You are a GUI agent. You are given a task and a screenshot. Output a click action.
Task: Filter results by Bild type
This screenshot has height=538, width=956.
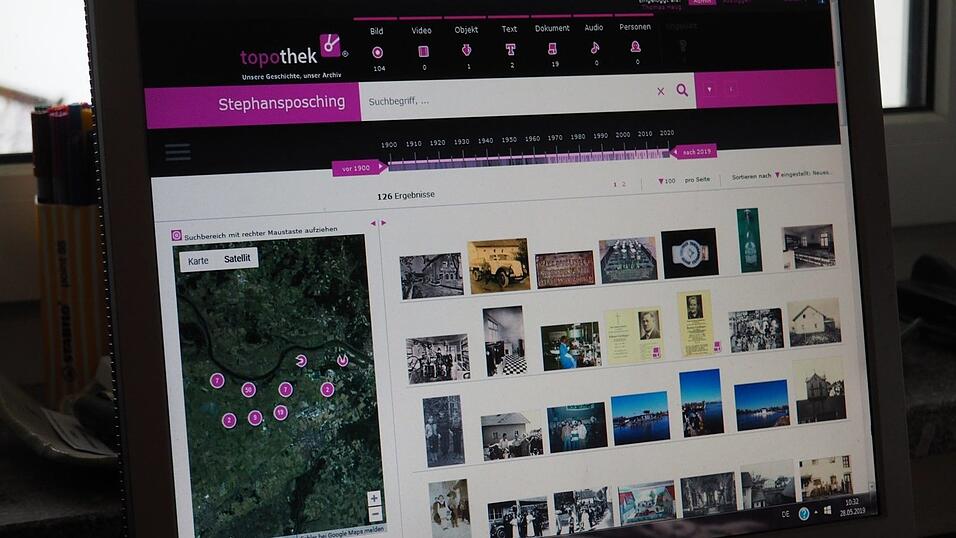coord(377,52)
